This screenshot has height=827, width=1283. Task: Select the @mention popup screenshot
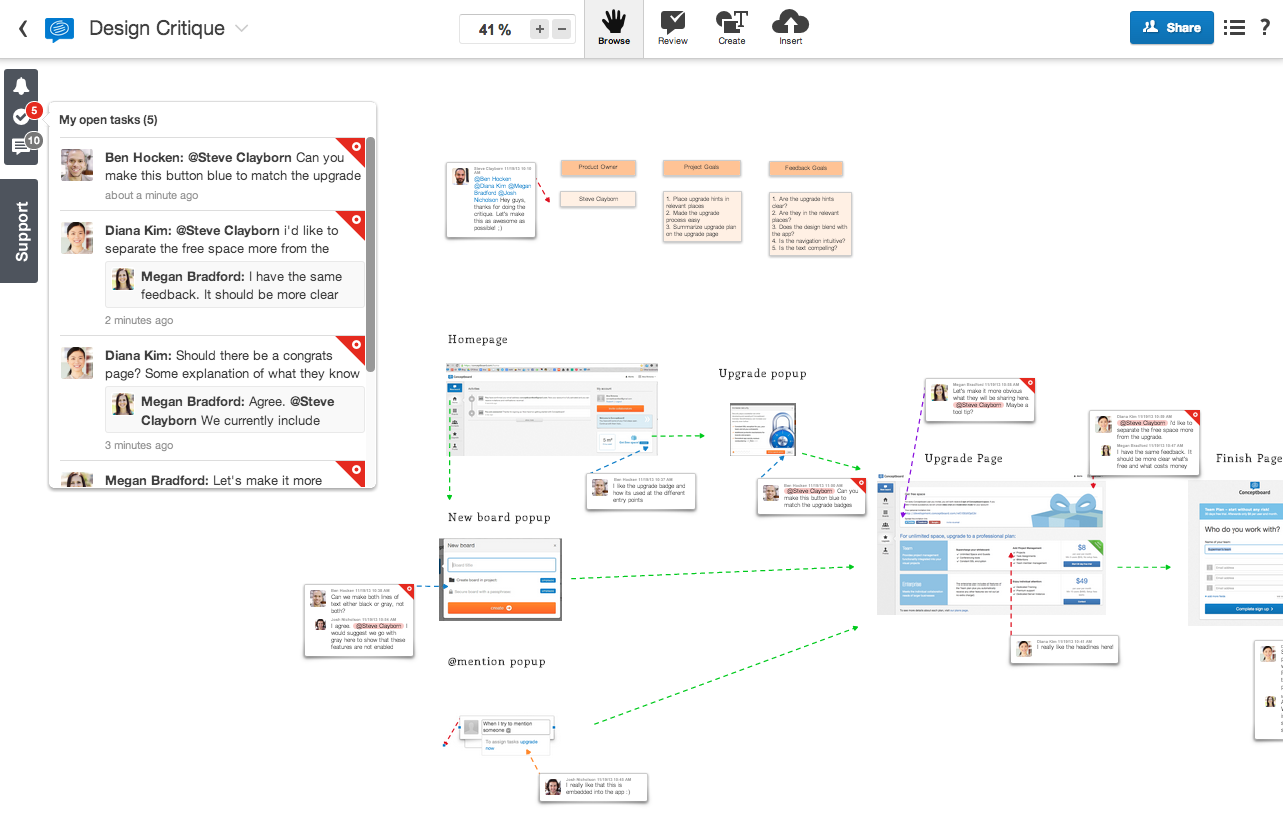(x=507, y=734)
